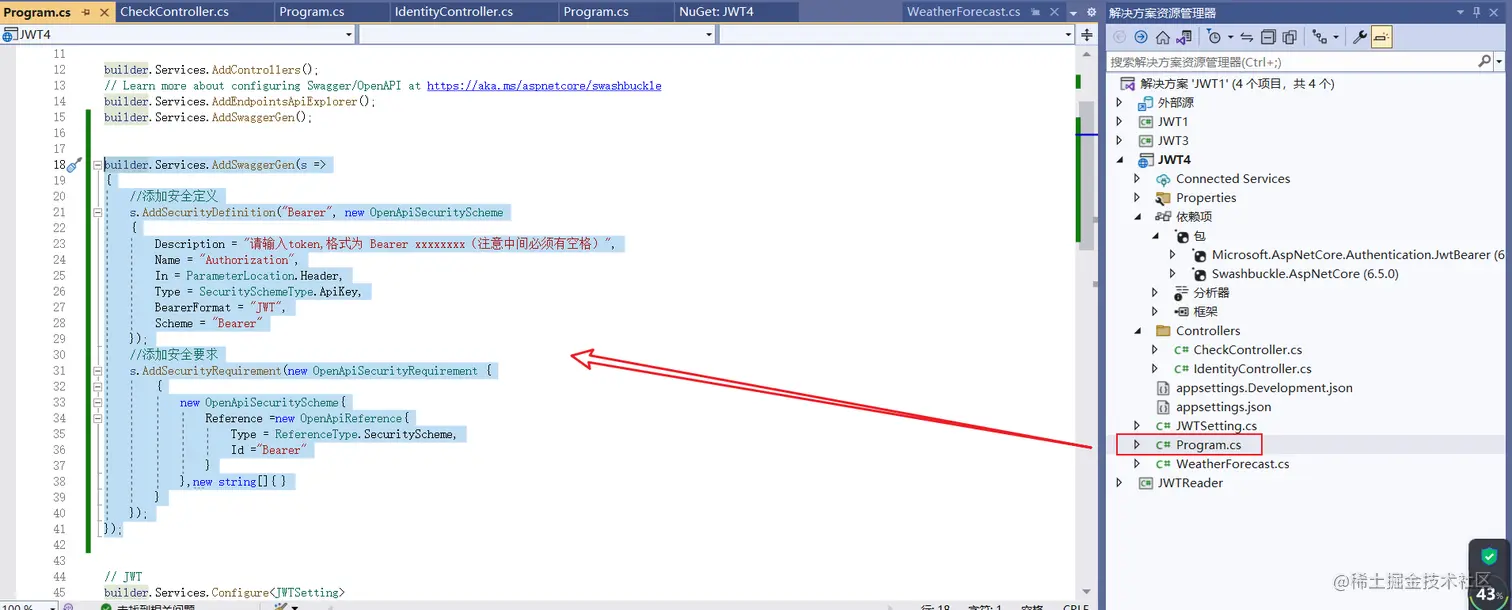Collapse OpenApiReference block at line 34

coord(98,418)
